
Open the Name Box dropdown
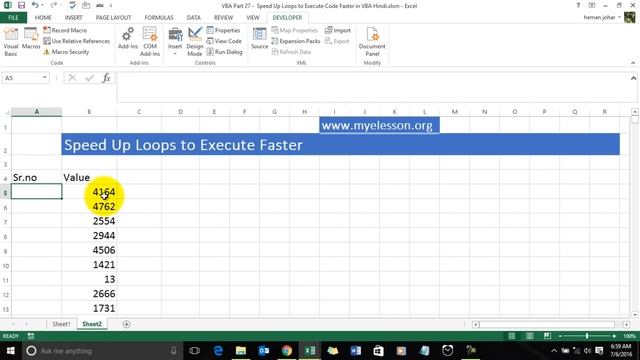44,78
